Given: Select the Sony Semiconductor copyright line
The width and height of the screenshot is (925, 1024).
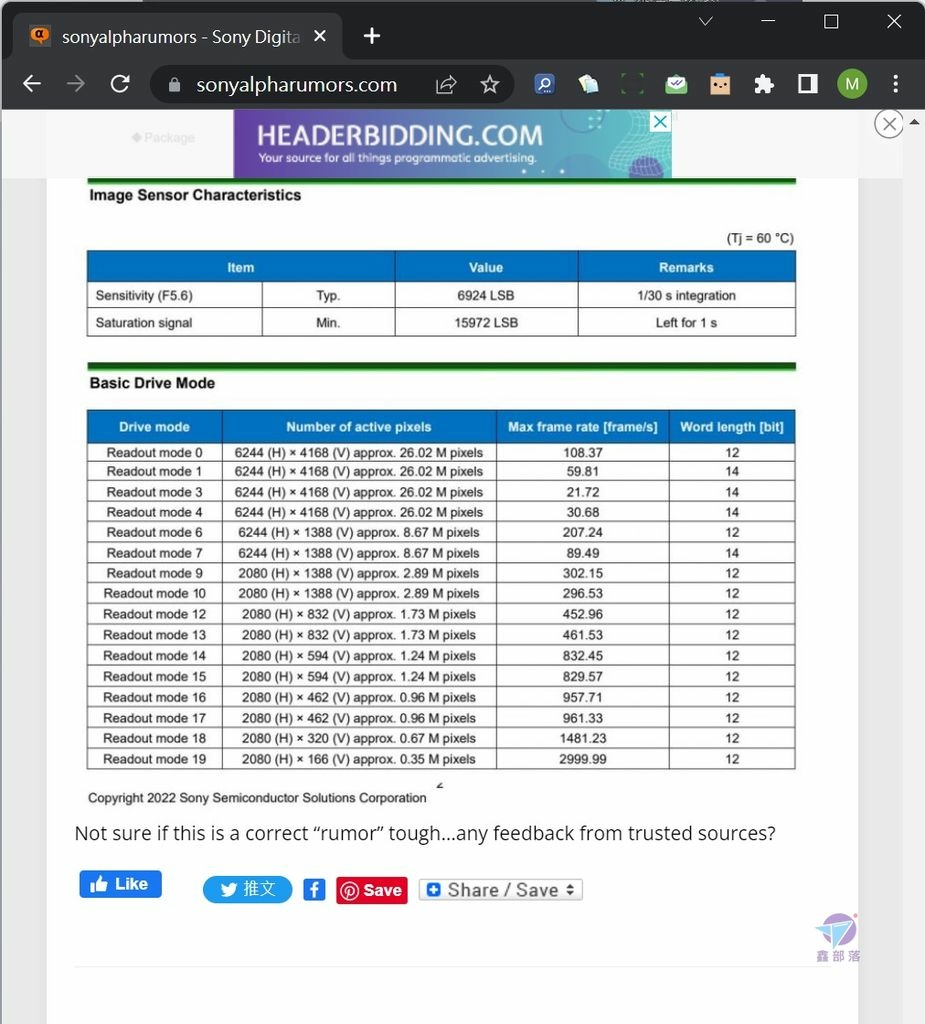Looking at the screenshot, I should [257, 798].
